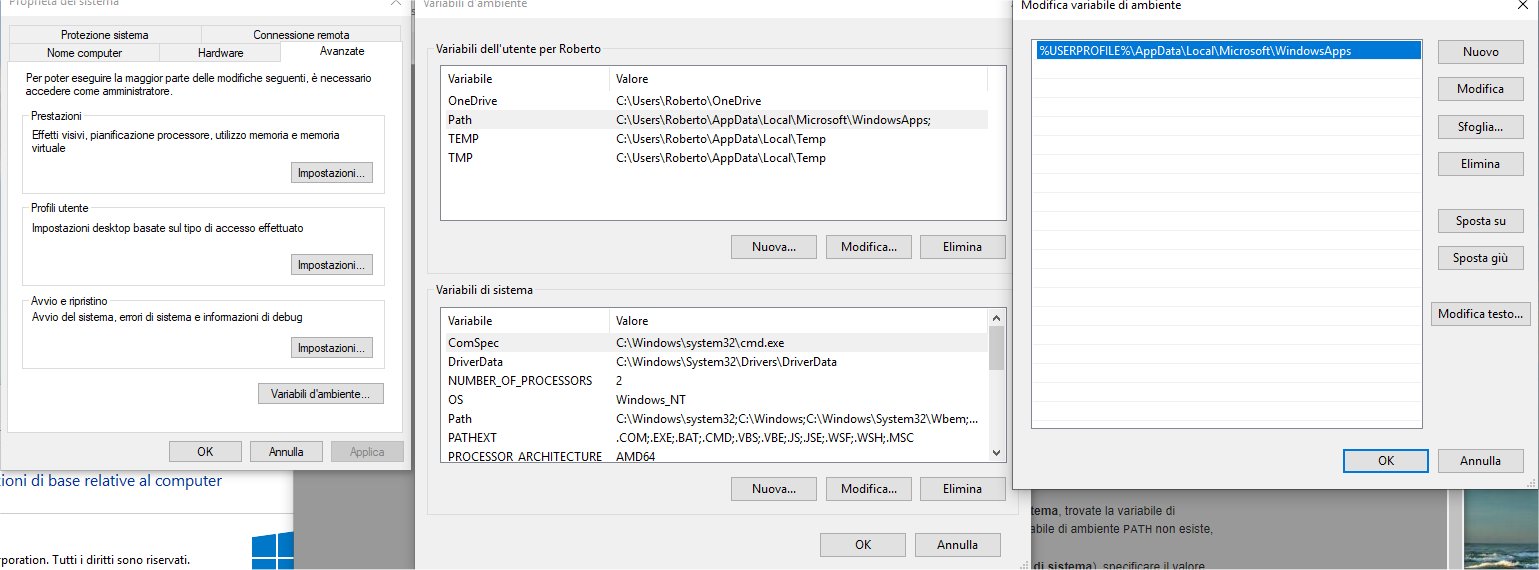Viewport: 1539px width, 570px height.
Task: Open Impostazioni under Profili utente
Action: [332, 265]
